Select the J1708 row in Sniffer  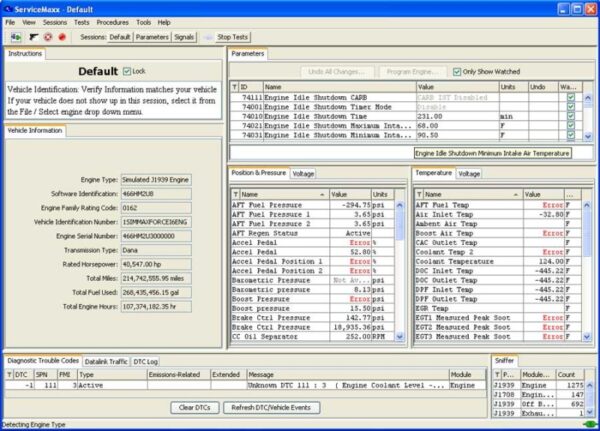pyautogui.click(x=538, y=394)
